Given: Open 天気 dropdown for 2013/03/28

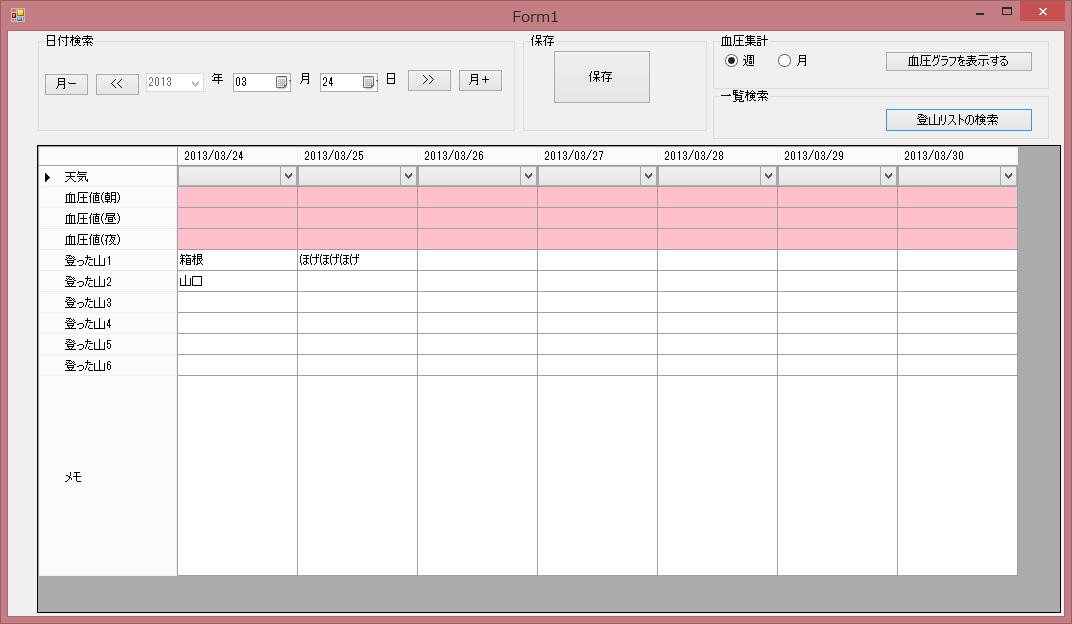Looking at the screenshot, I should pos(768,176).
